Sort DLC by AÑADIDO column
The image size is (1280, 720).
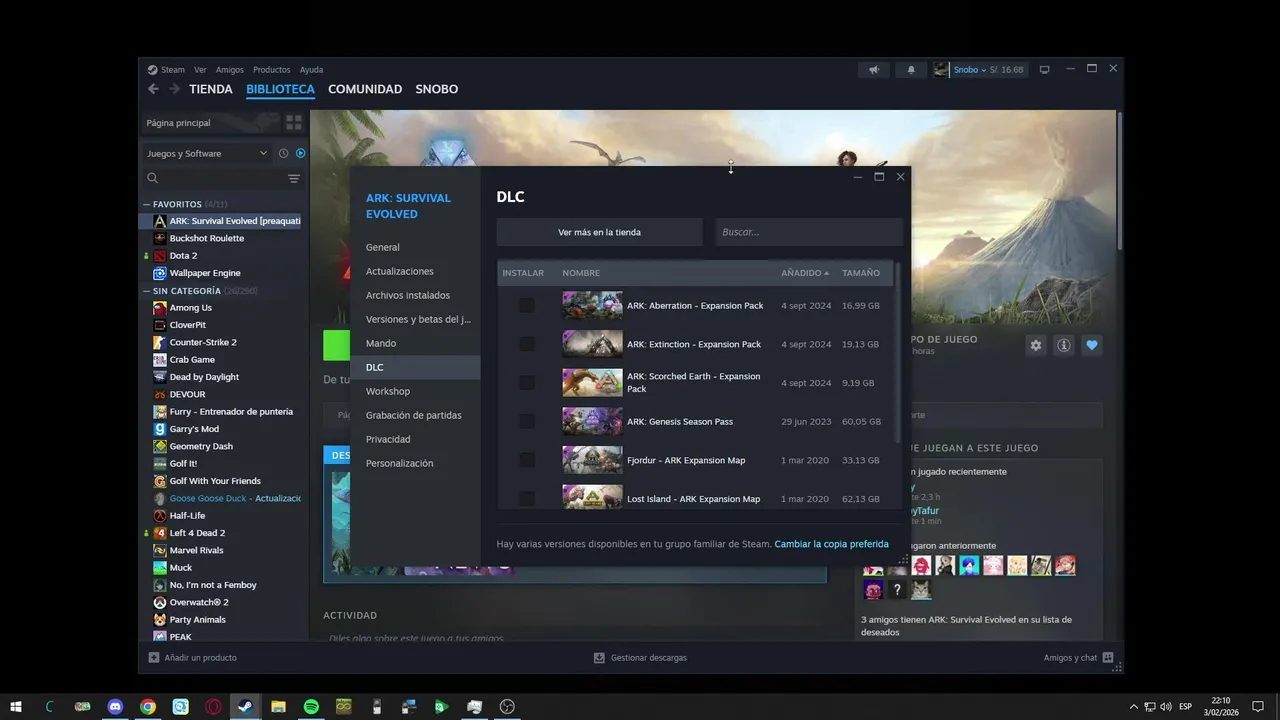click(x=805, y=273)
